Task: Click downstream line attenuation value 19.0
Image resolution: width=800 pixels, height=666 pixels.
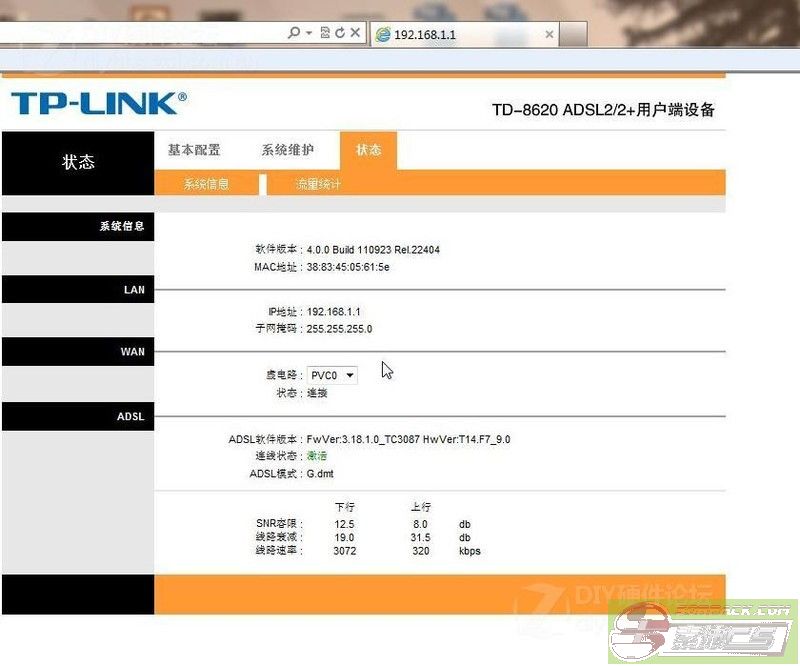Action: 344,537
